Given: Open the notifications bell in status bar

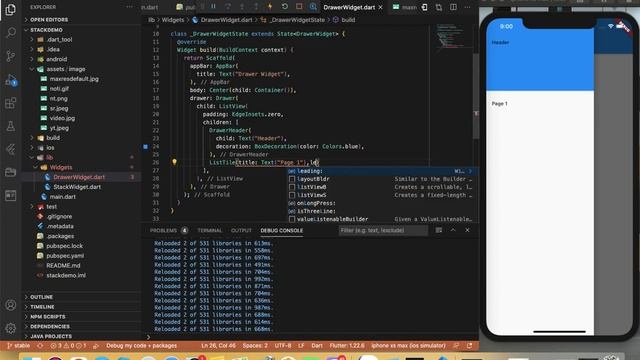Looking at the screenshot, I should [470, 346].
